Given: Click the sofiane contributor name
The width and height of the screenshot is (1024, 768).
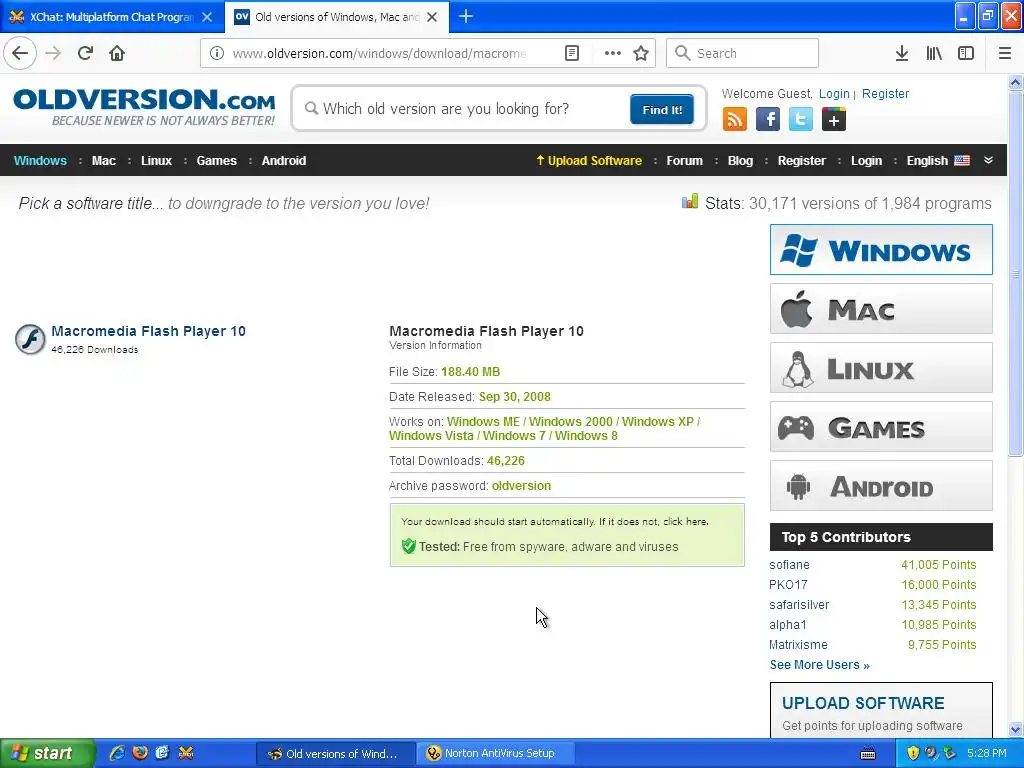Looking at the screenshot, I should [789, 565].
